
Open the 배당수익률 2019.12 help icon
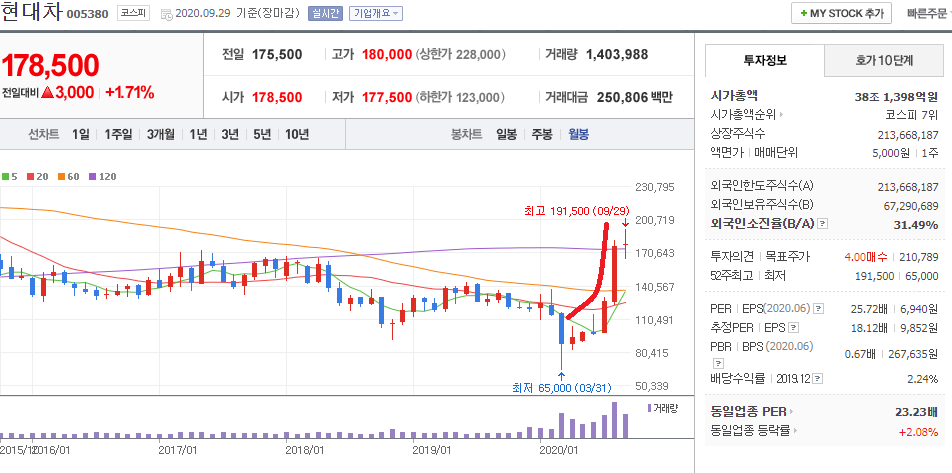pyautogui.click(x=818, y=379)
